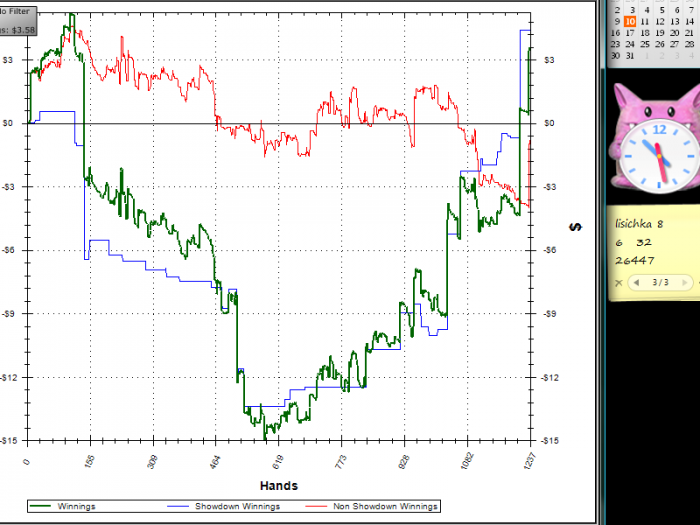
Task: Click date 26 in the calendar gadget
Action: 660,44
